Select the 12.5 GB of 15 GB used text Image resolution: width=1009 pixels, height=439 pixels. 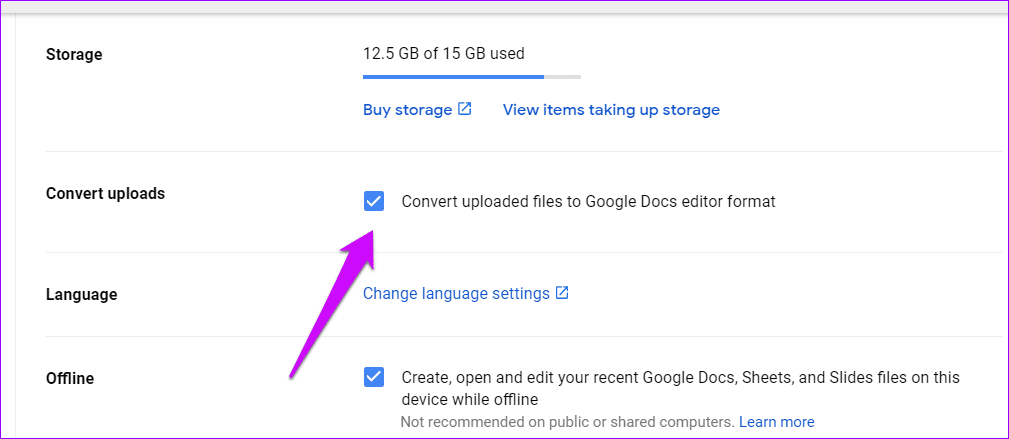click(x=444, y=54)
